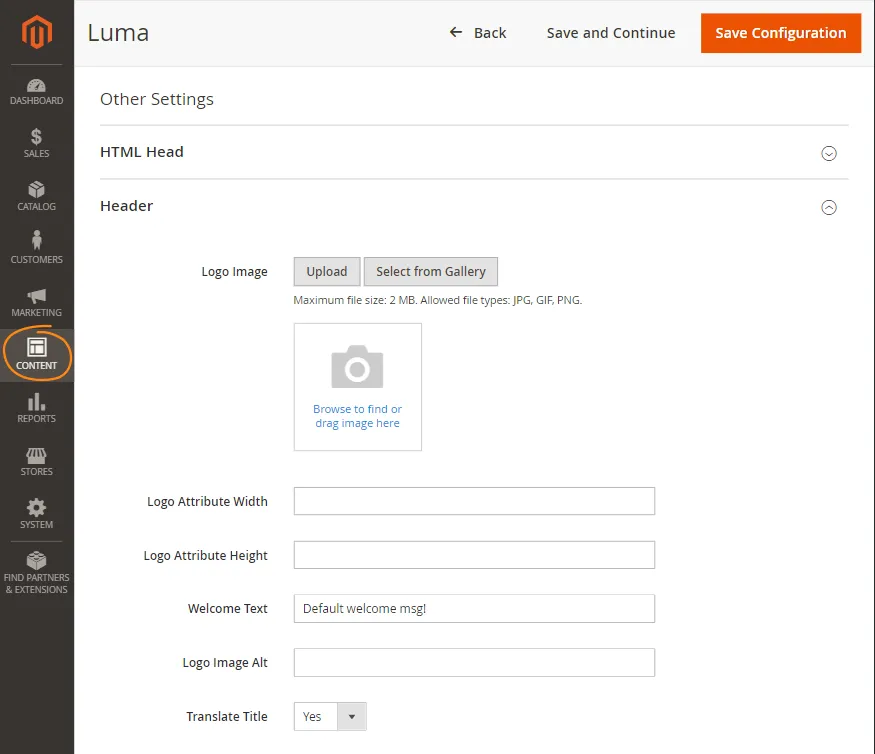Open the Marketing menu
This screenshot has width=875, height=754.
(x=36, y=302)
